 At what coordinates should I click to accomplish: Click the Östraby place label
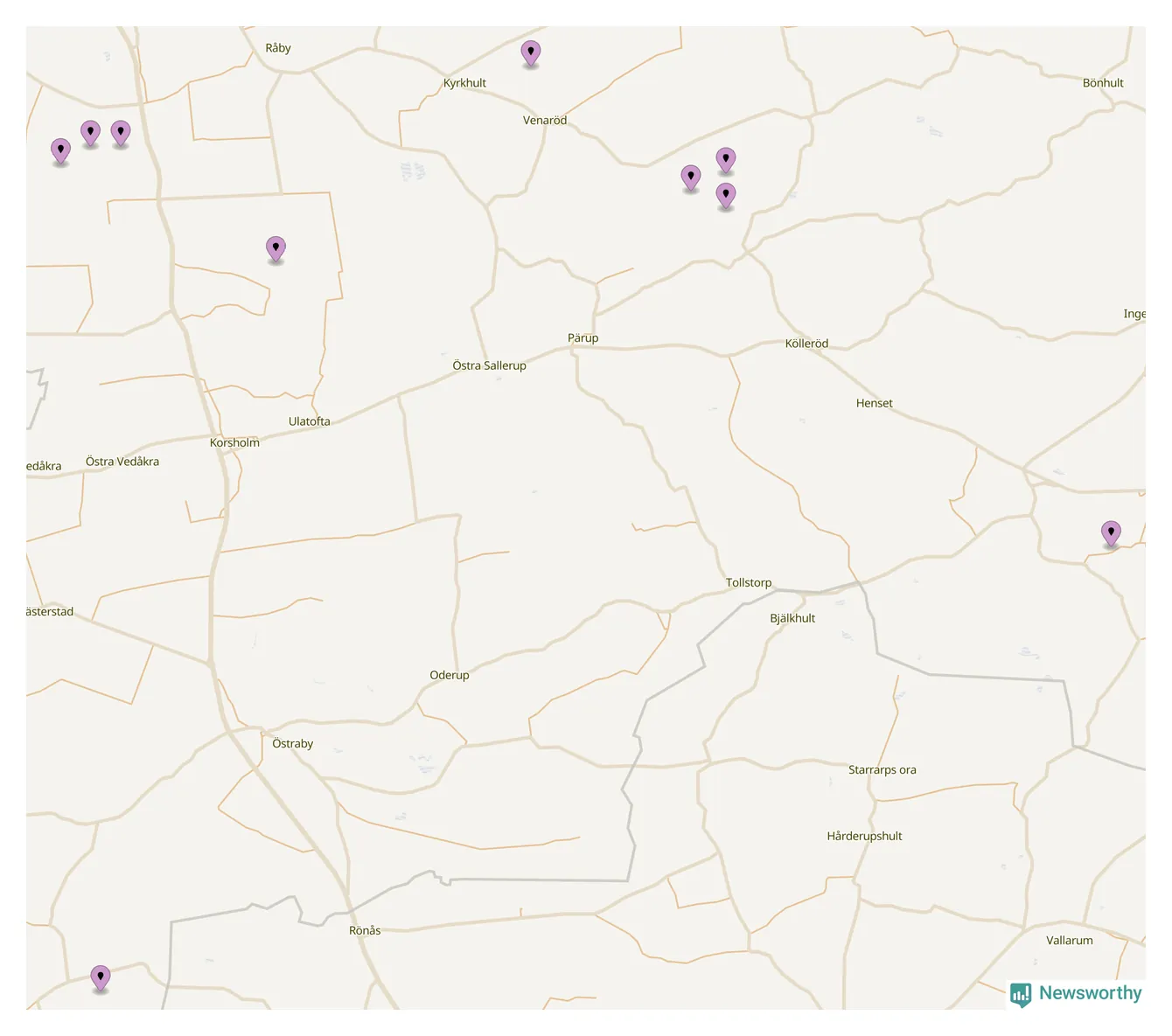pos(292,743)
